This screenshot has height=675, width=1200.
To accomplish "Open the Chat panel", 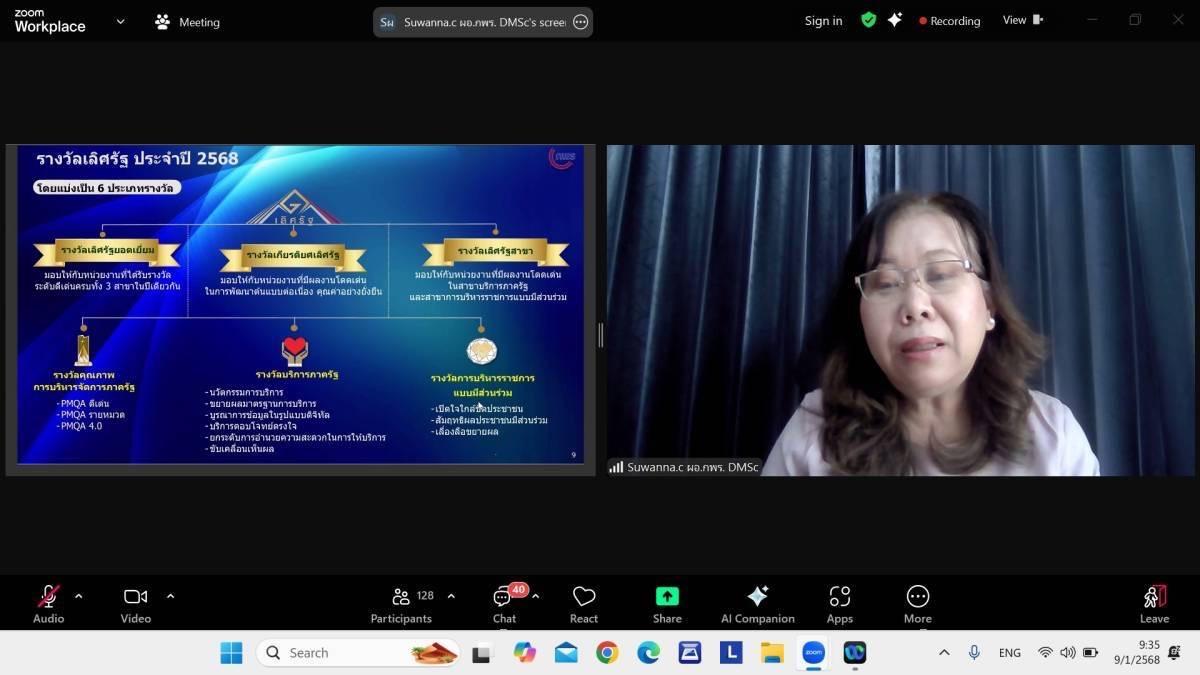I will [504, 604].
